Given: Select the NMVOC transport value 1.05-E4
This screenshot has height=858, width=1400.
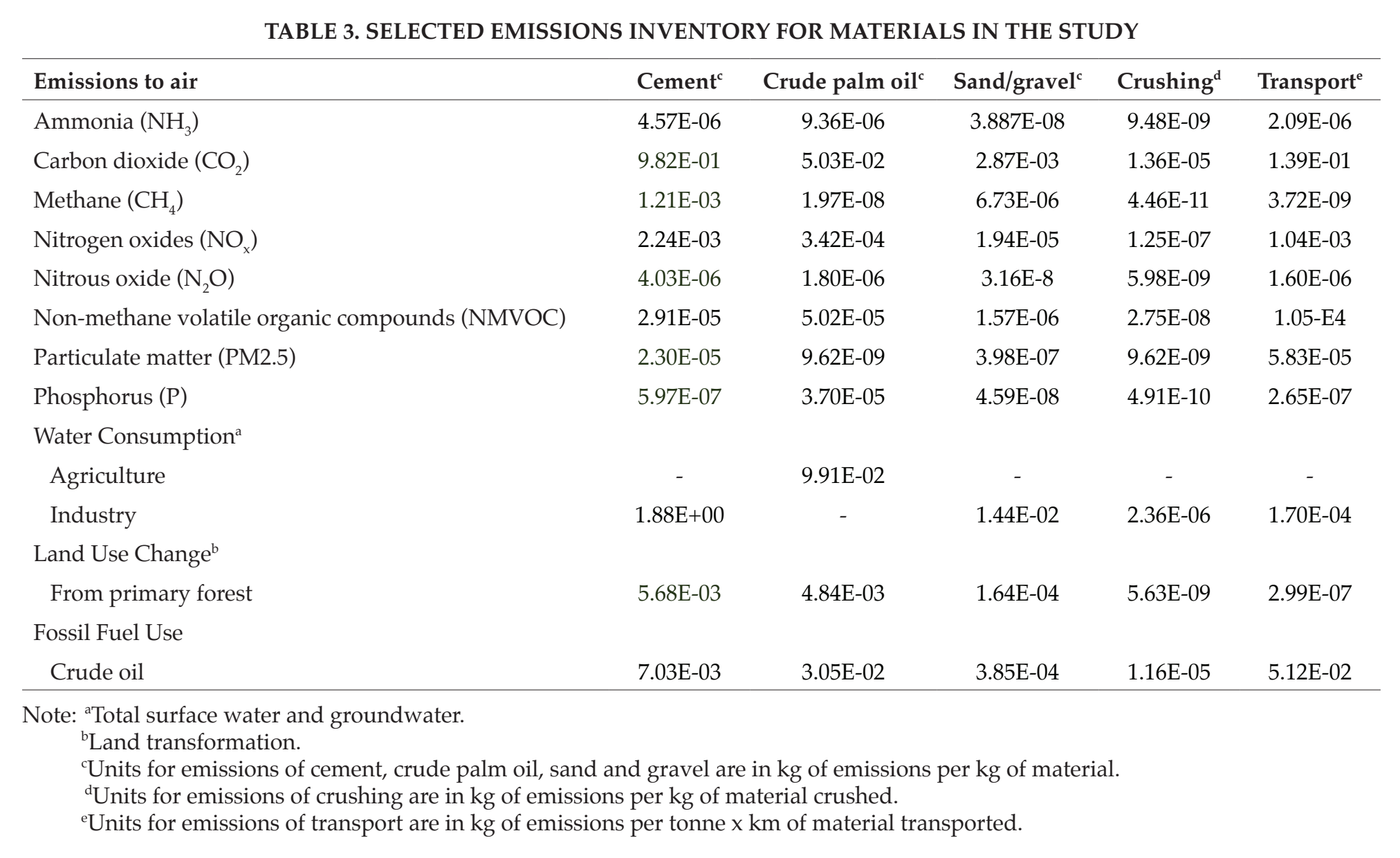Looking at the screenshot, I should pyautogui.click(x=1309, y=318).
